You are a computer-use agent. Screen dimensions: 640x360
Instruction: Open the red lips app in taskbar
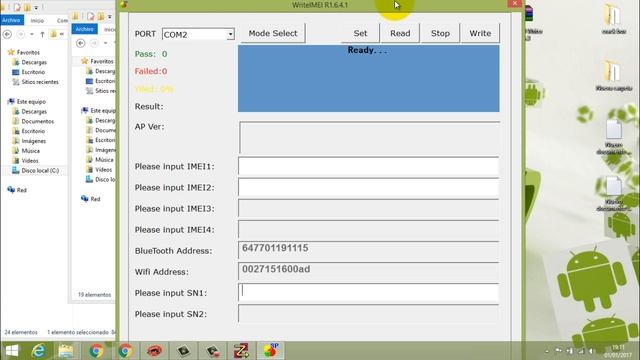154,351
